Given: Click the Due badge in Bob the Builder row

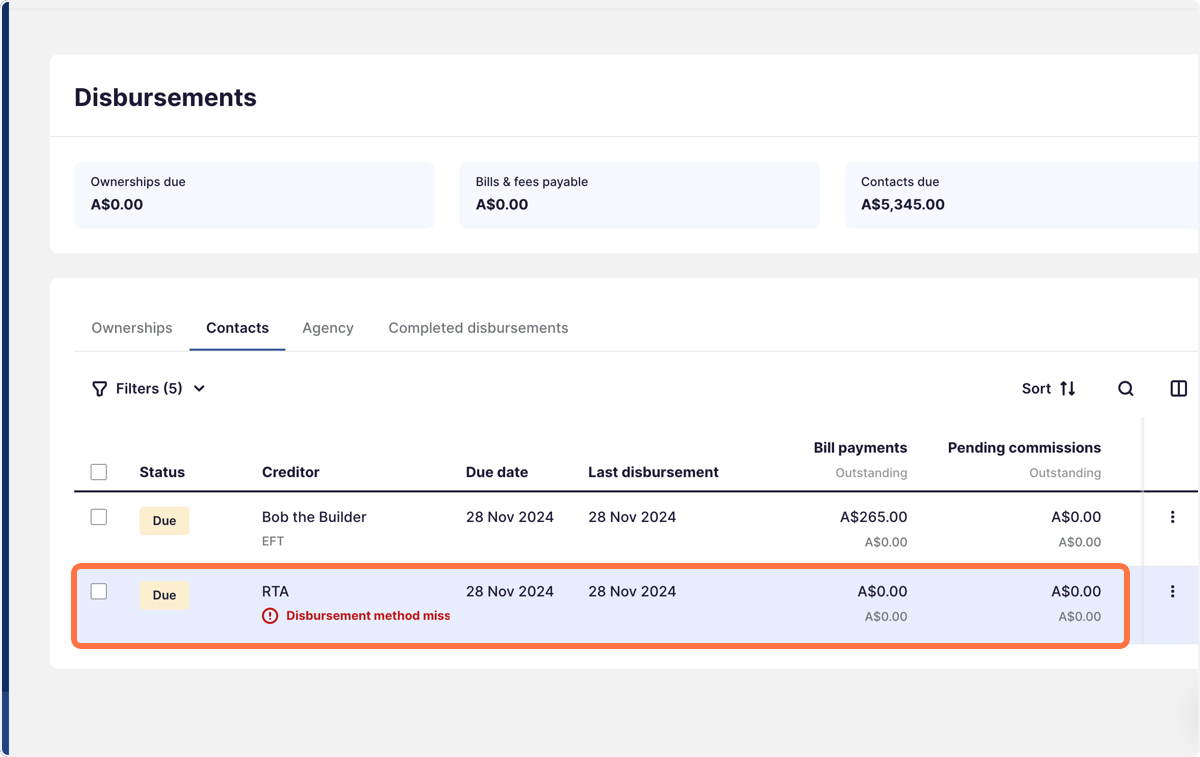Looking at the screenshot, I should click(x=164, y=521).
